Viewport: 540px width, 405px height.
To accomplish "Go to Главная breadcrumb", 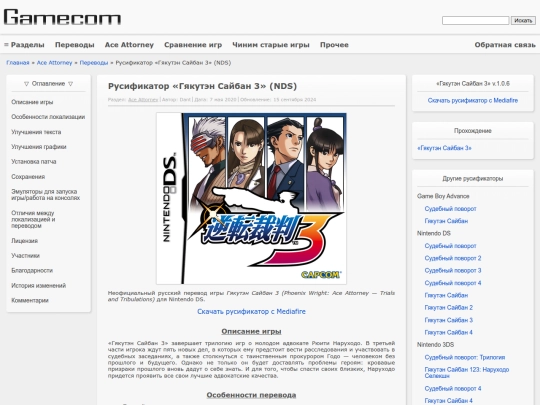I will tap(18, 63).
